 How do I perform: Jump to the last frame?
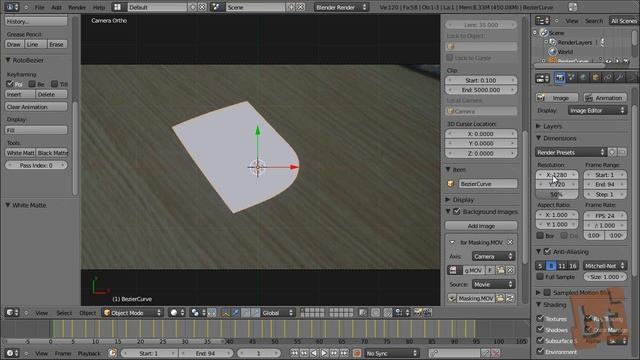click(x=345, y=353)
